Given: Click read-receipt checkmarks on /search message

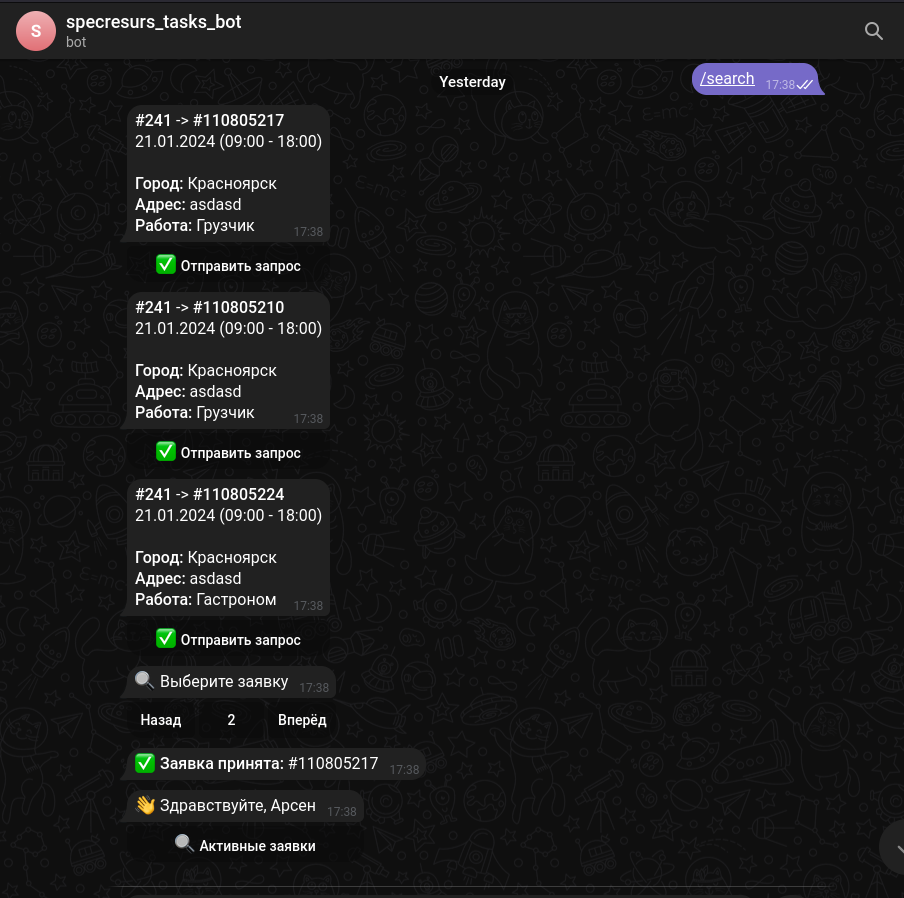Looking at the screenshot, I should pos(805,85).
